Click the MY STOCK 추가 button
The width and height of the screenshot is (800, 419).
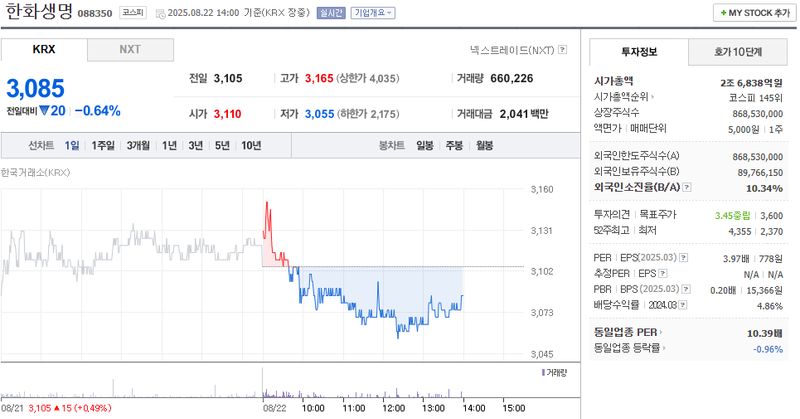click(755, 13)
